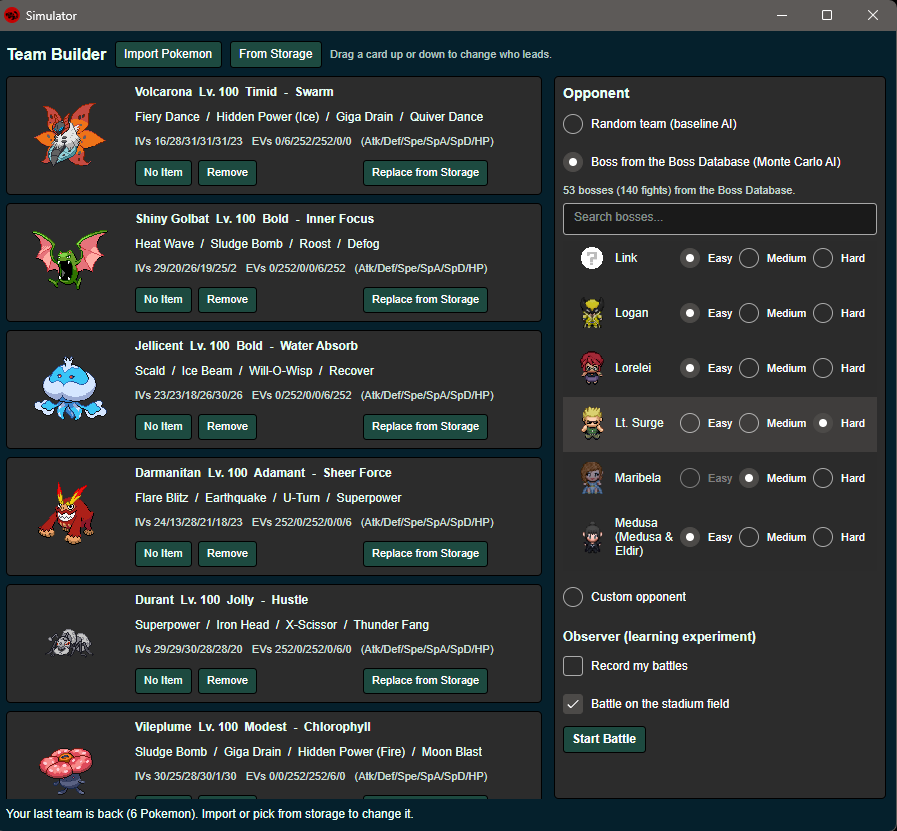This screenshot has width=897, height=831.
Task: Click the Darmanitan Adamant Sheer Force title
Action: coord(263,473)
